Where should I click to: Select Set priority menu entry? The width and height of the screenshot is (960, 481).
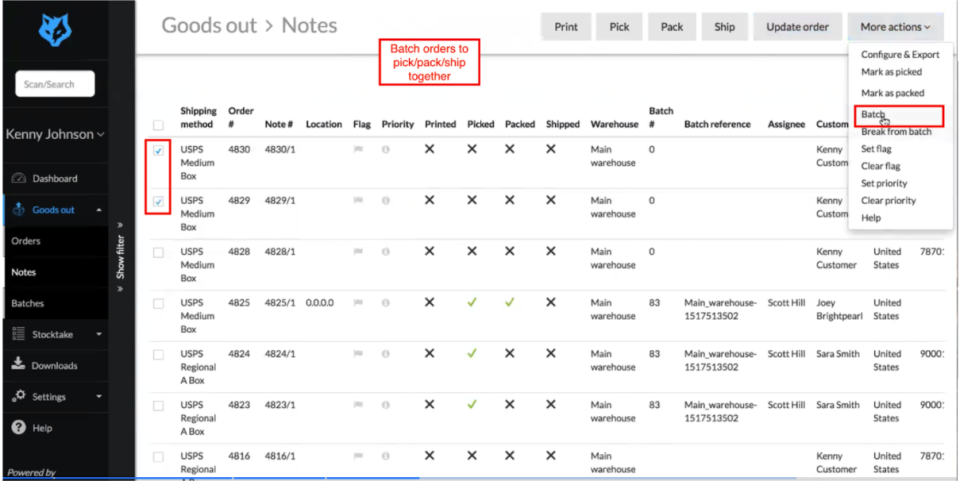click(884, 183)
